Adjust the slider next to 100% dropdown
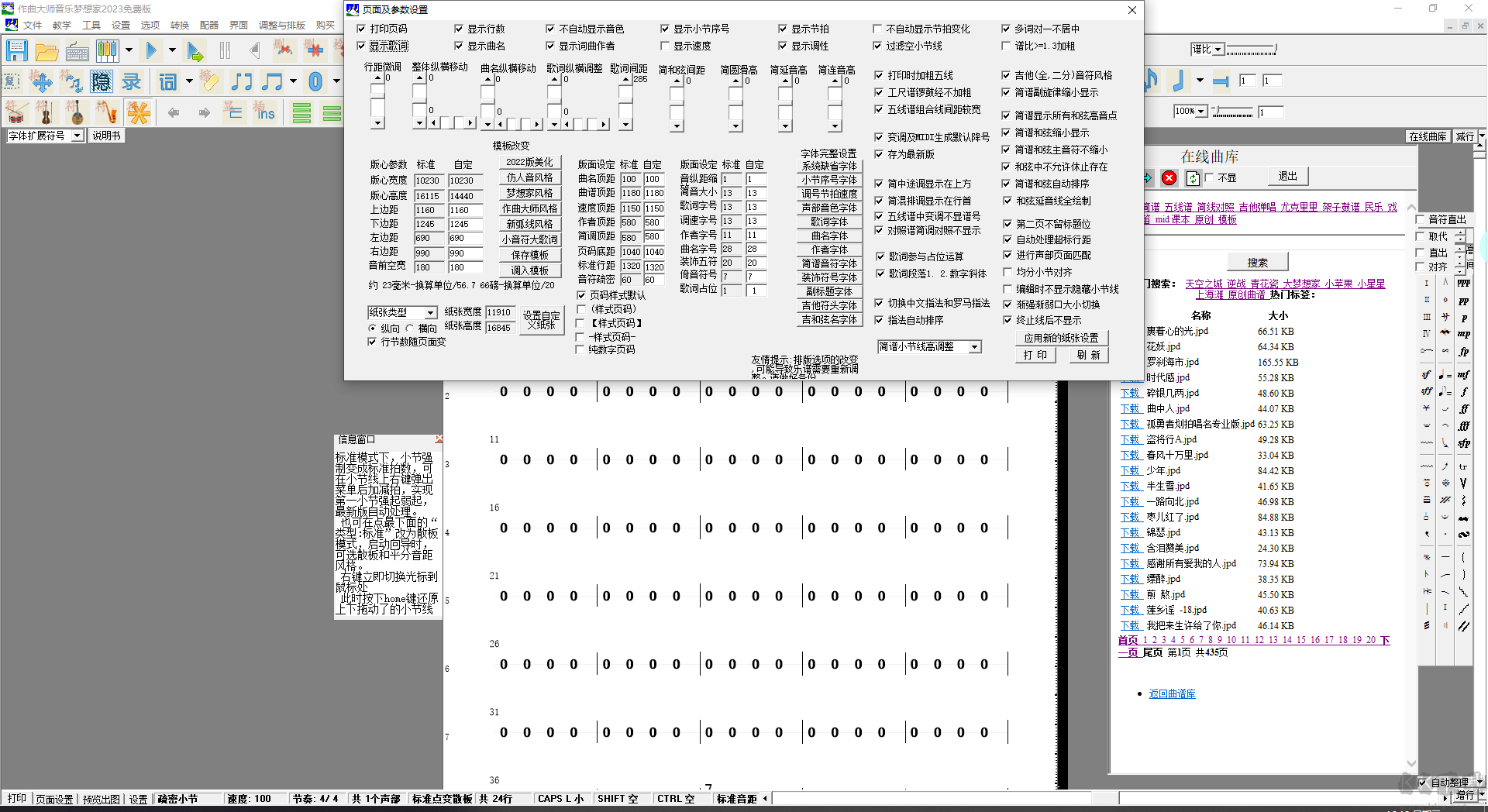The height and width of the screenshot is (812, 1488). point(1232,112)
